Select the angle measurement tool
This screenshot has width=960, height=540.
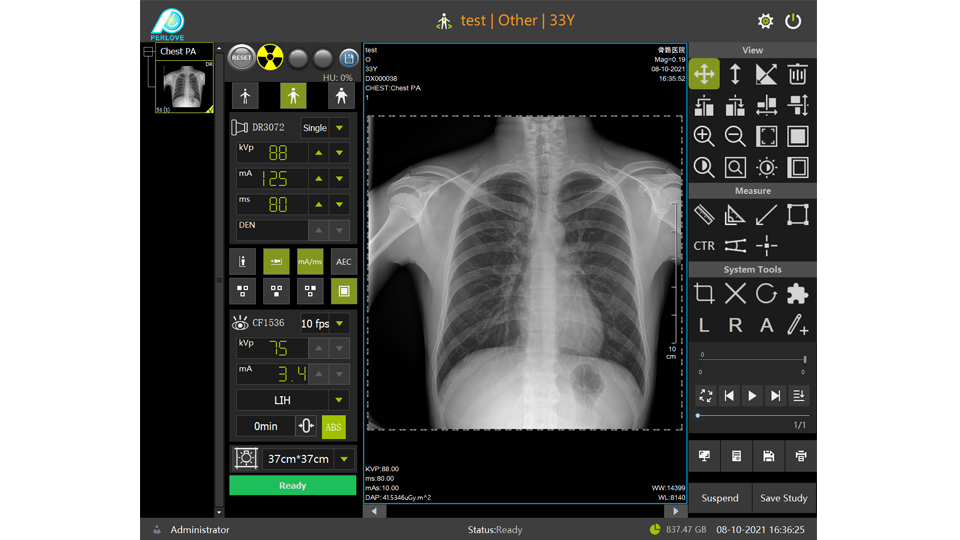(x=735, y=214)
